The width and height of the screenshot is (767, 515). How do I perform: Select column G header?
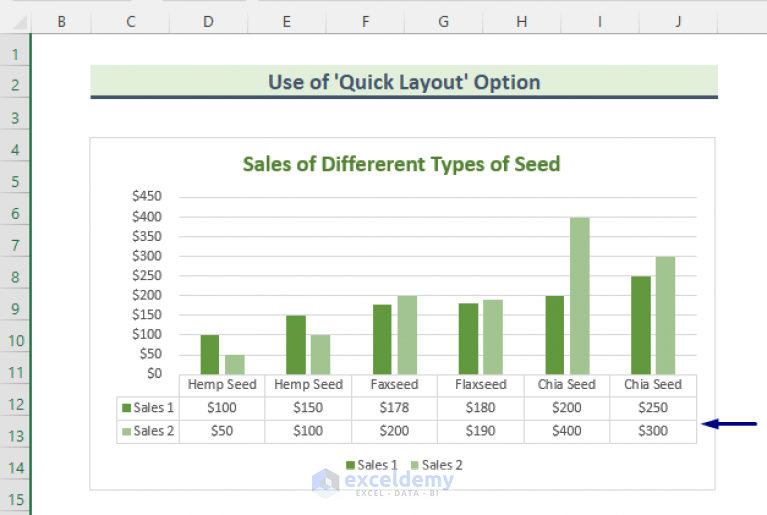click(x=444, y=22)
